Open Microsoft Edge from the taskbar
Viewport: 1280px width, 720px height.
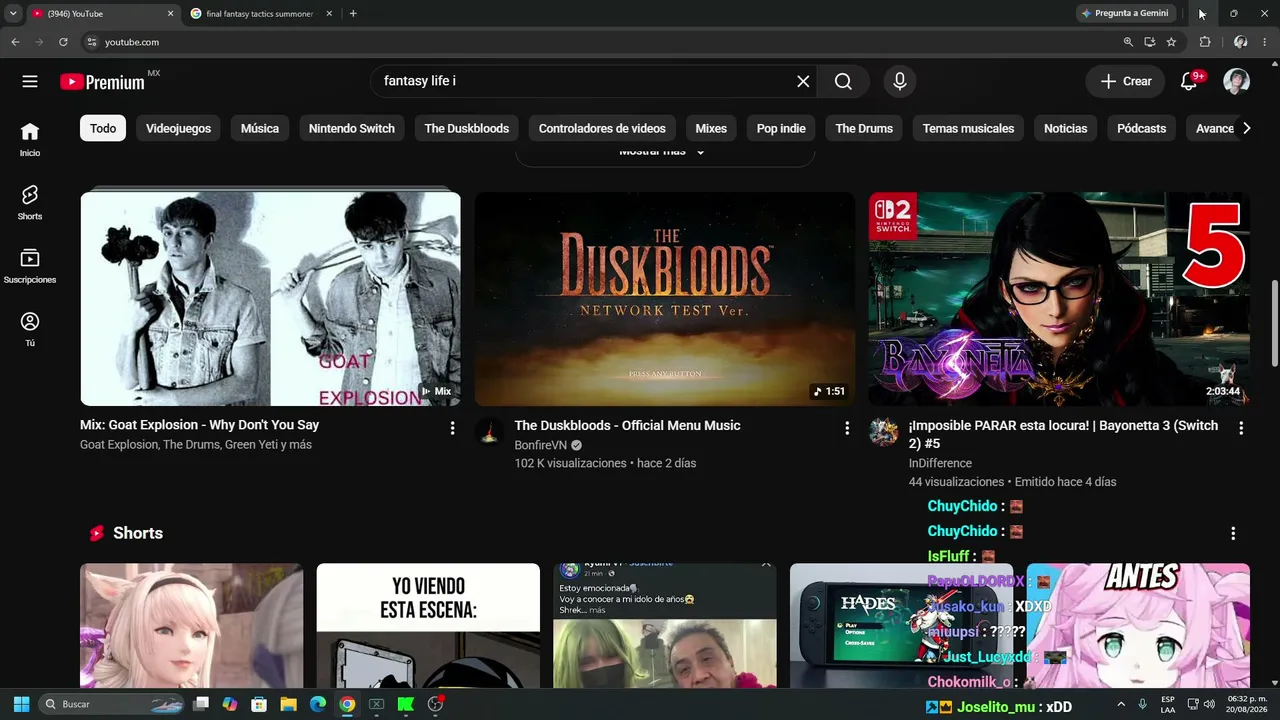(x=318, y=704)
